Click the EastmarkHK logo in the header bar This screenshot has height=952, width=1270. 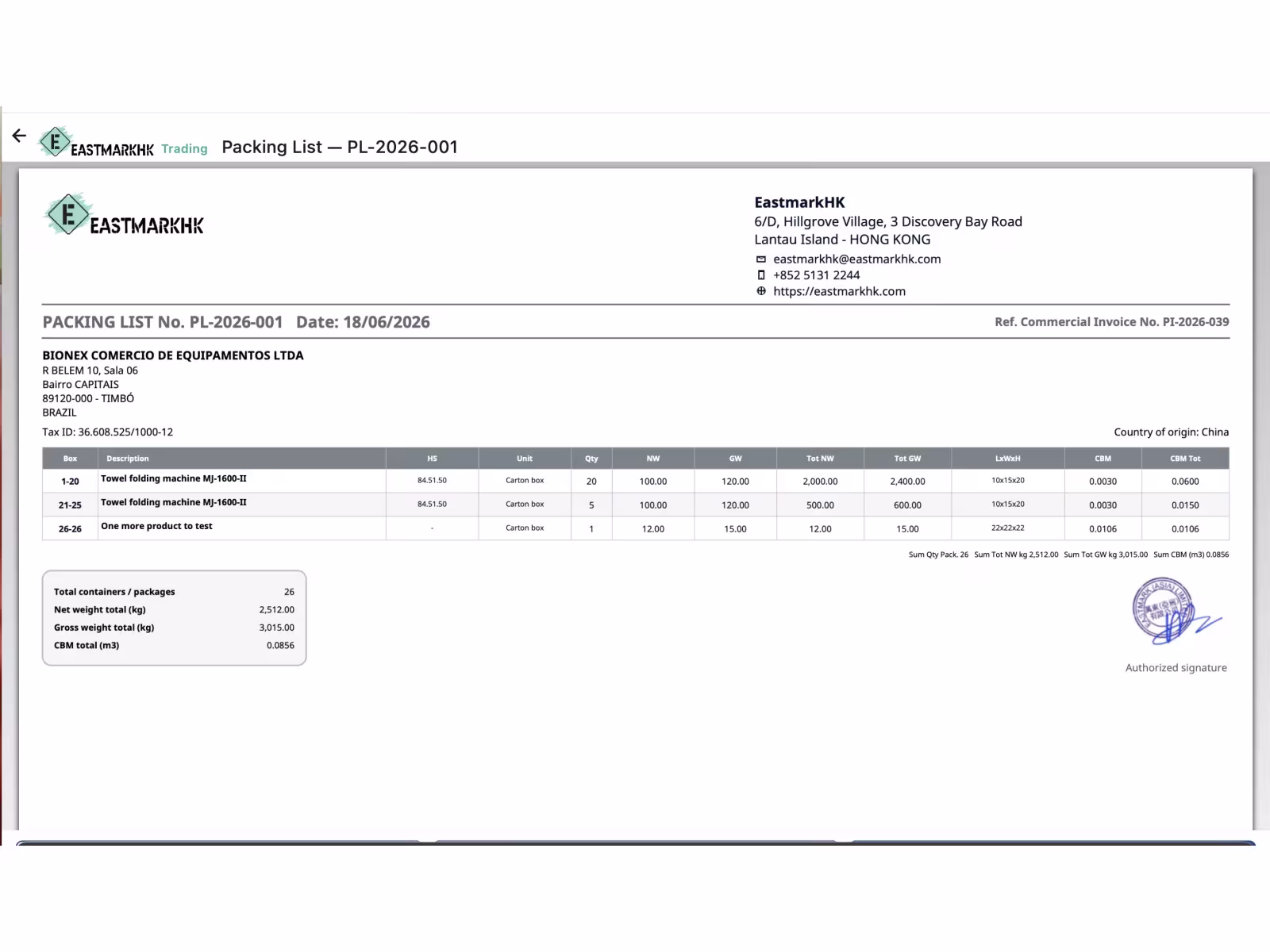point(96,143)
